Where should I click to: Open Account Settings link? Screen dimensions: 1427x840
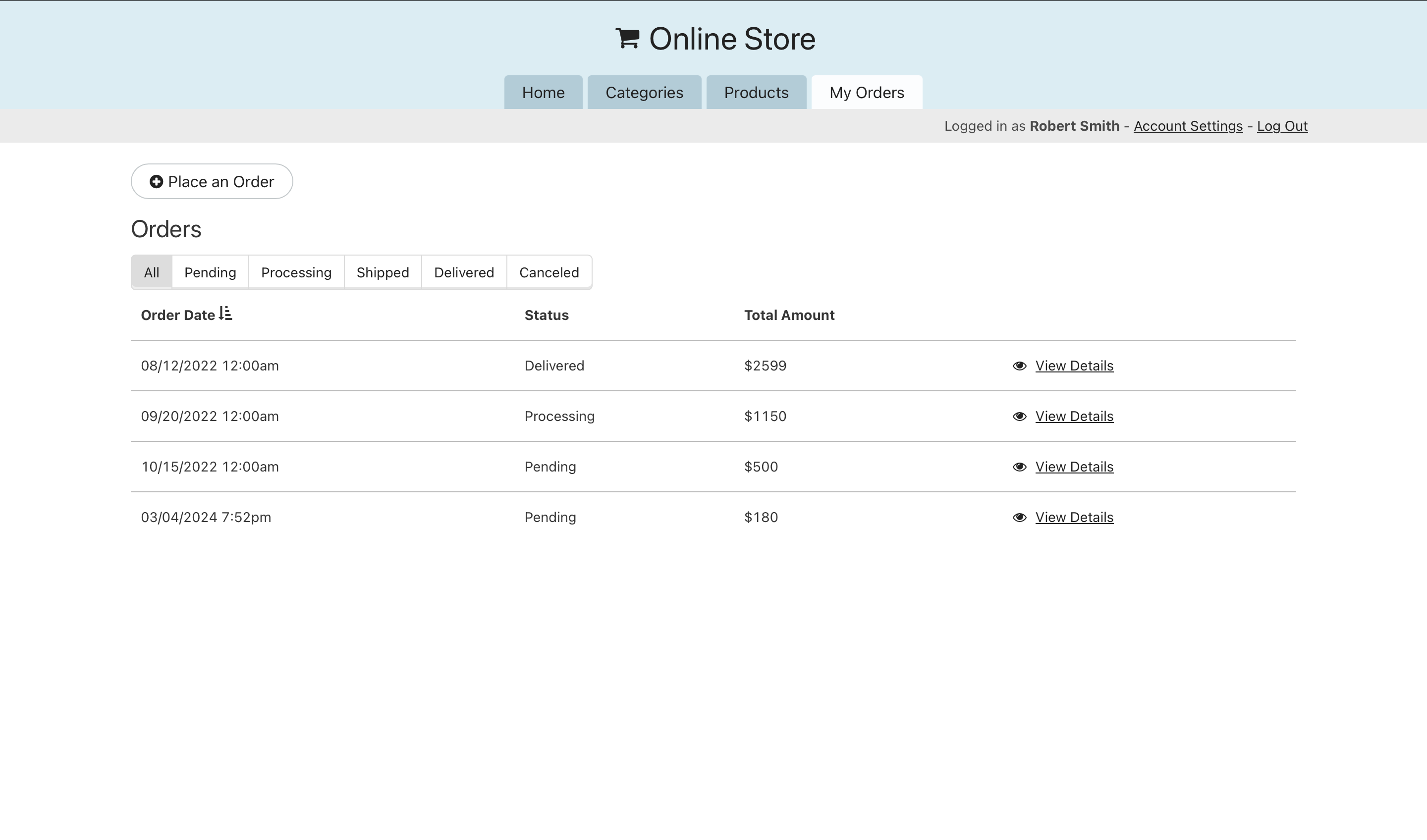point(1188,126)
